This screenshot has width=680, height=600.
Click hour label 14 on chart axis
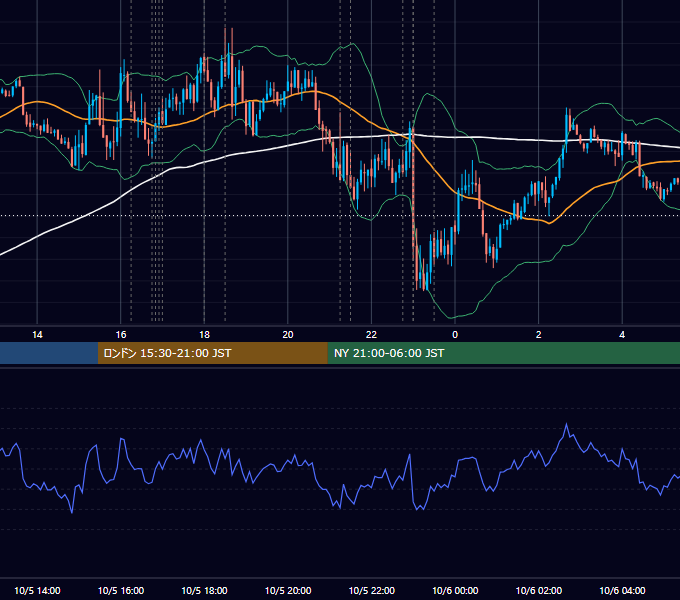37,335
